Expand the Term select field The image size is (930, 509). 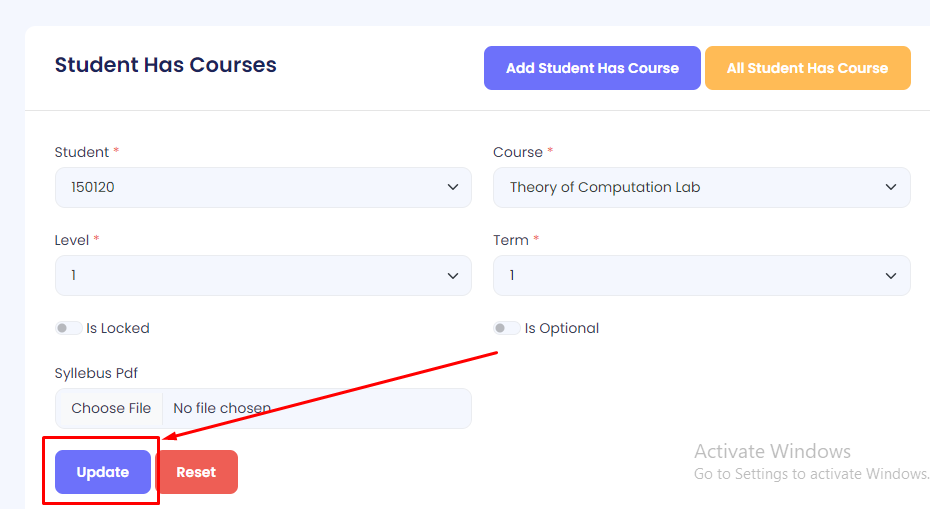[x=690, y=275]
